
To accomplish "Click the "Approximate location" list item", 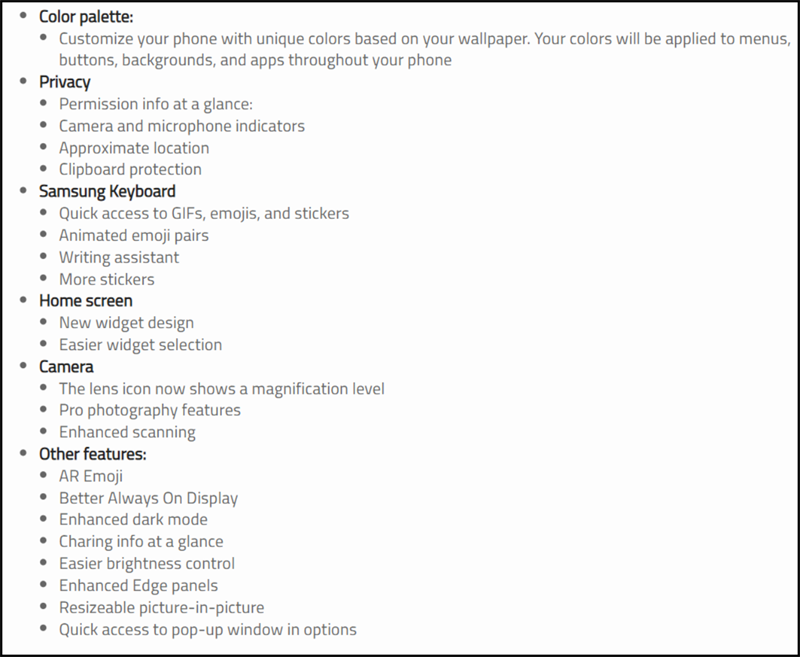I will click(134, 148).
